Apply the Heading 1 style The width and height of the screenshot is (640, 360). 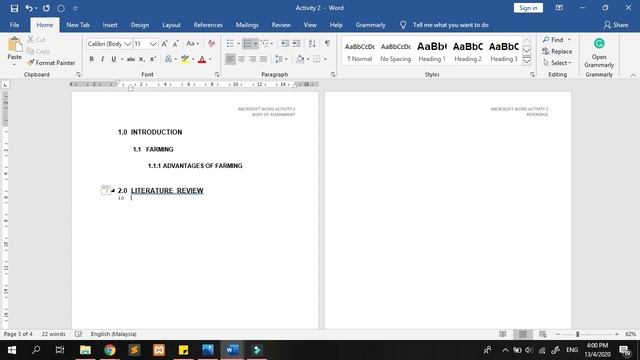(431, 51)
